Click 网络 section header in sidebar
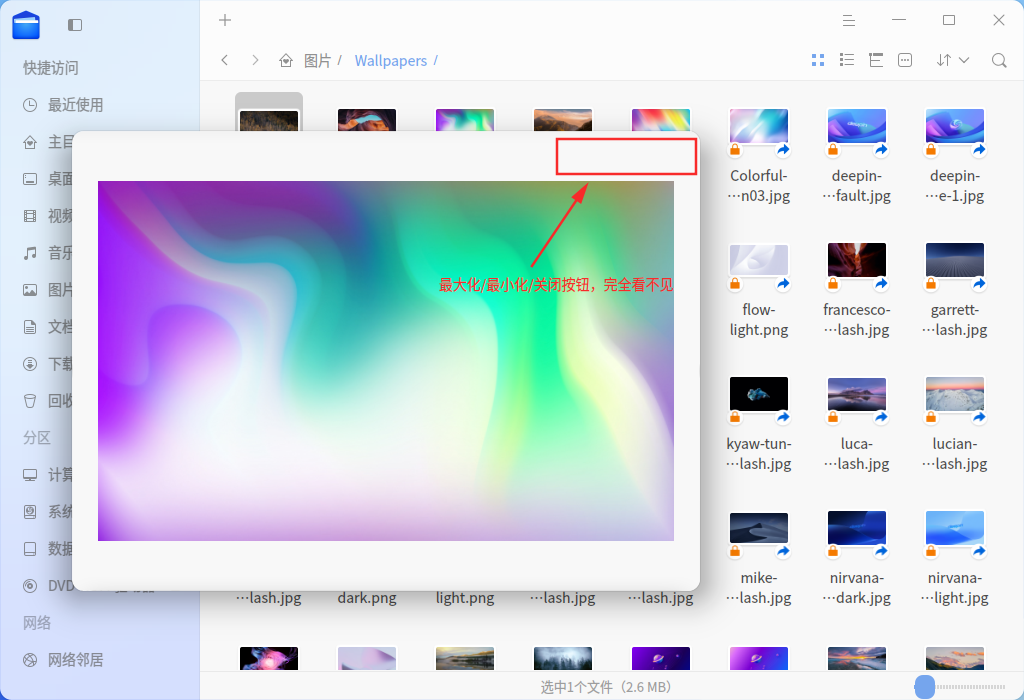Viewport: 1024px width, 700px height. point(37,623)
